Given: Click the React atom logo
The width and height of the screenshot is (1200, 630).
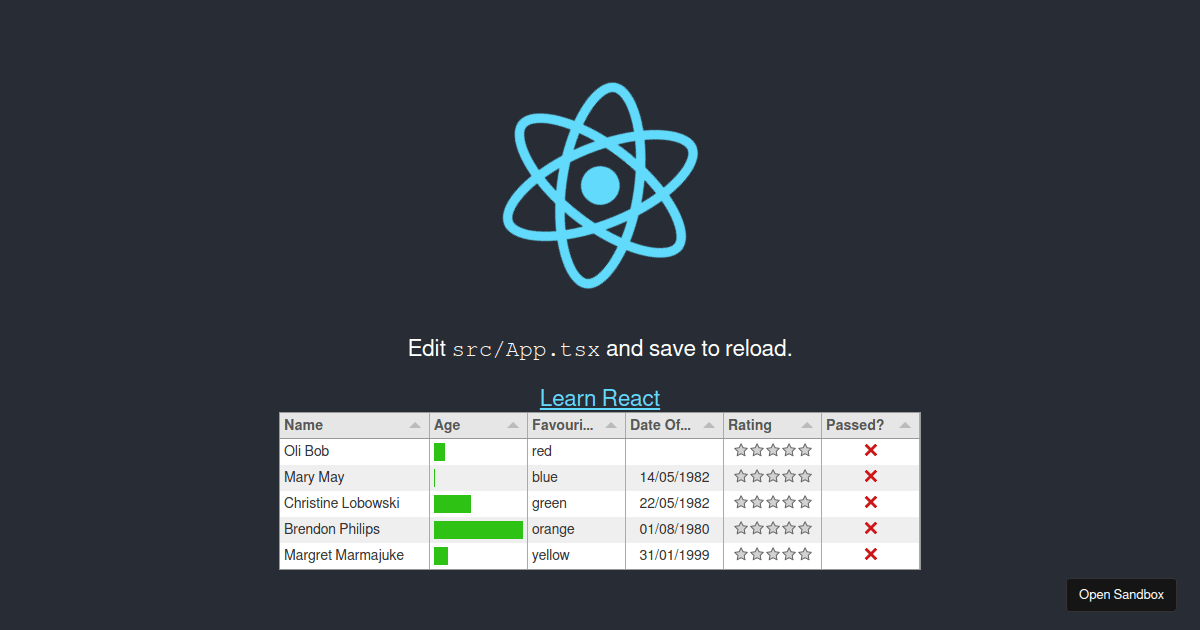Looking at the screenshot, I should coord(600,186).
